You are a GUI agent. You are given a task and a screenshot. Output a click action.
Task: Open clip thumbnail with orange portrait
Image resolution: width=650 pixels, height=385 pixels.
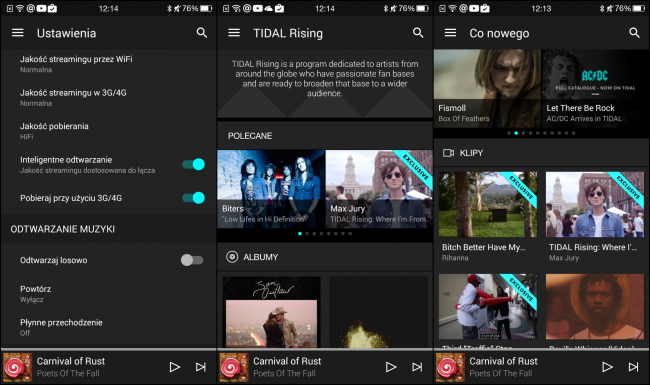click(595, 307)
